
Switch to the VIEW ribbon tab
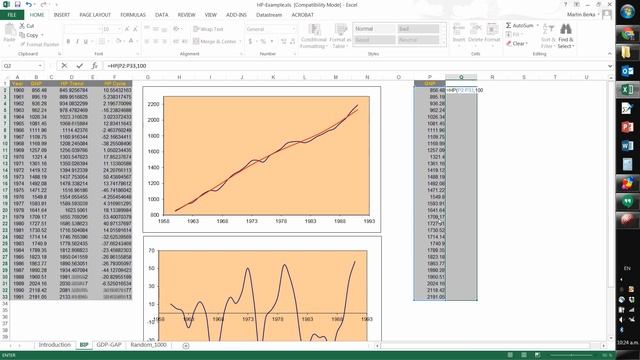(x=211, y=15)
